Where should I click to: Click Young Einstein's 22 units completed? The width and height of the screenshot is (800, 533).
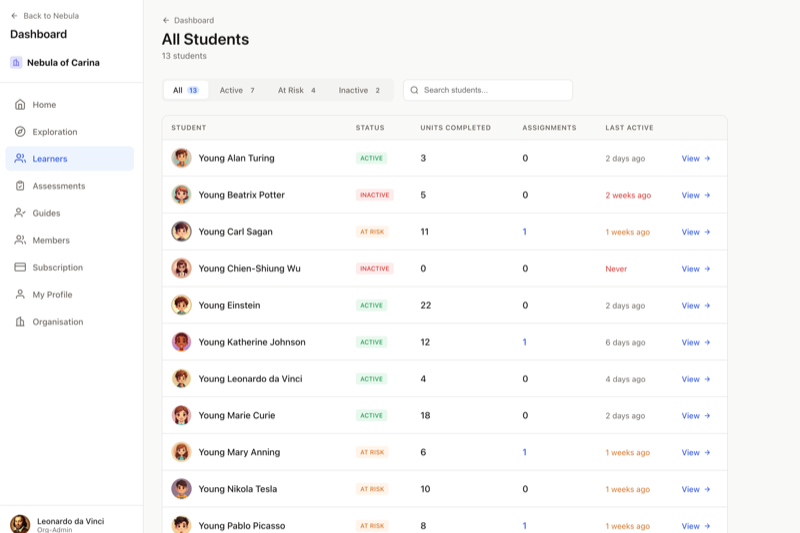pyautogui.click(x=426, y=305)
